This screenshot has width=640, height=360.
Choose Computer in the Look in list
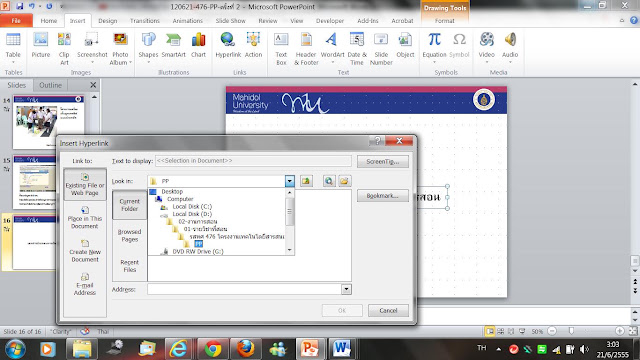coord(180,199)
